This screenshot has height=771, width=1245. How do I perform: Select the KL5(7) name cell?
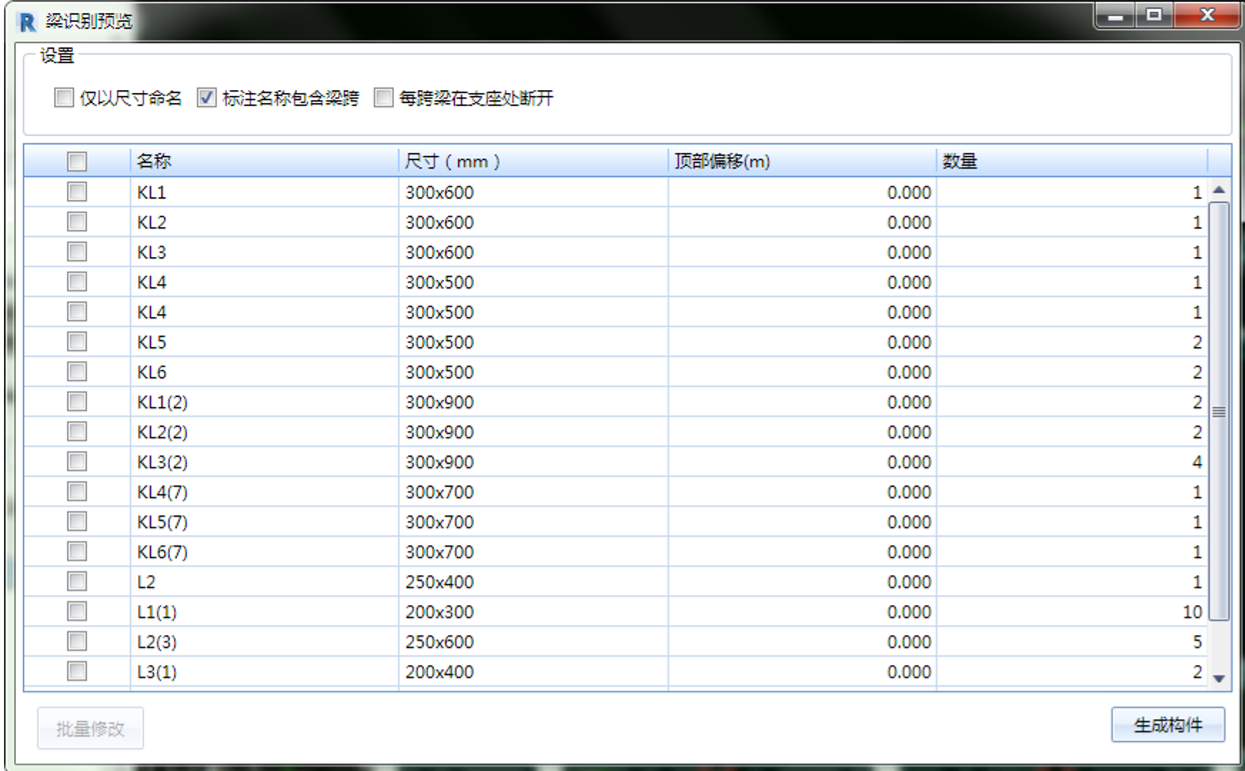(264, 522)
